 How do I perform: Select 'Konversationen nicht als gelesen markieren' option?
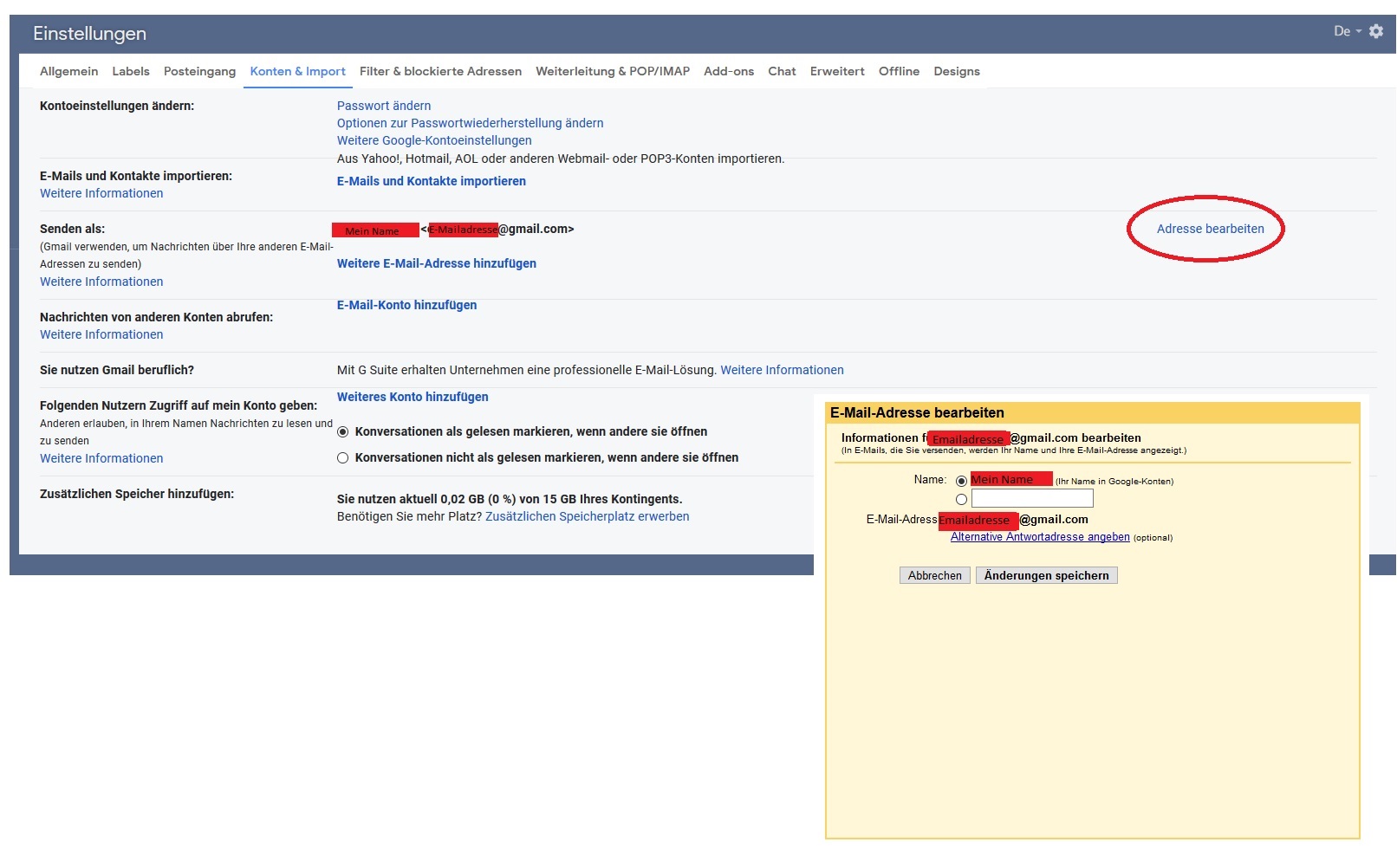(343, 457)
